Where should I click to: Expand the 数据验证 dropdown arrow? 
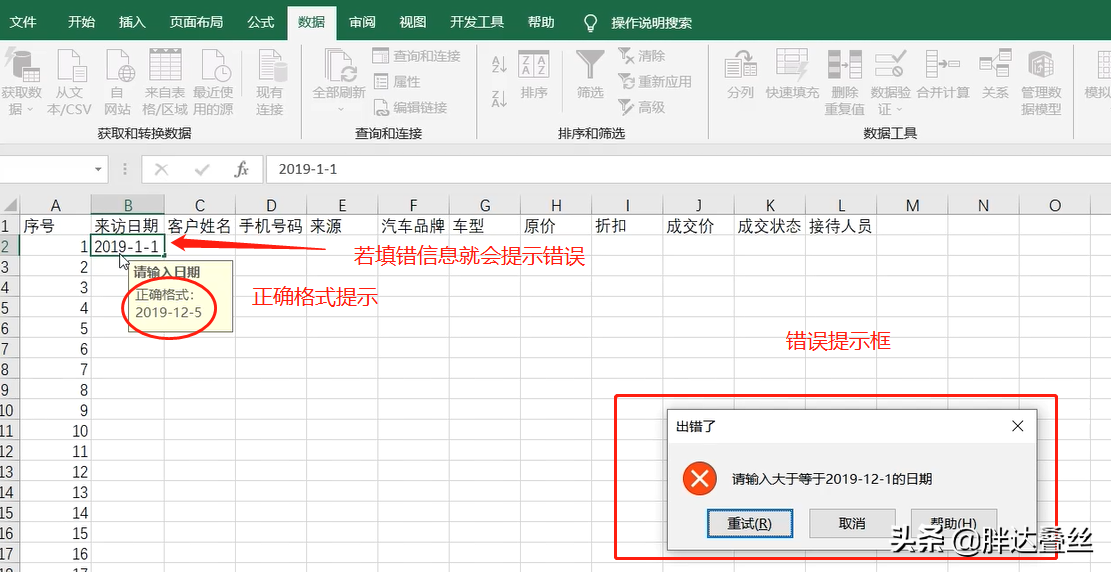899,109
